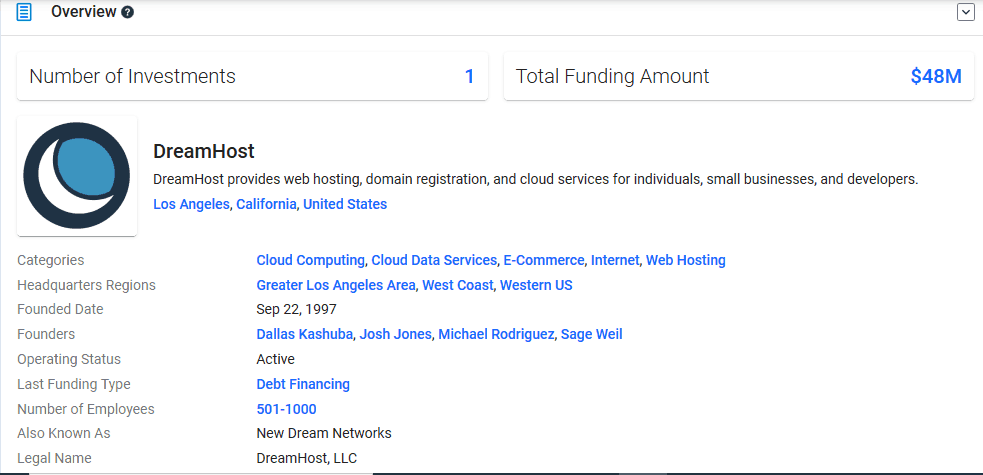Open the California location link
Image resolution: width=983 pixels, height=475 pixels.
(266, 204)
